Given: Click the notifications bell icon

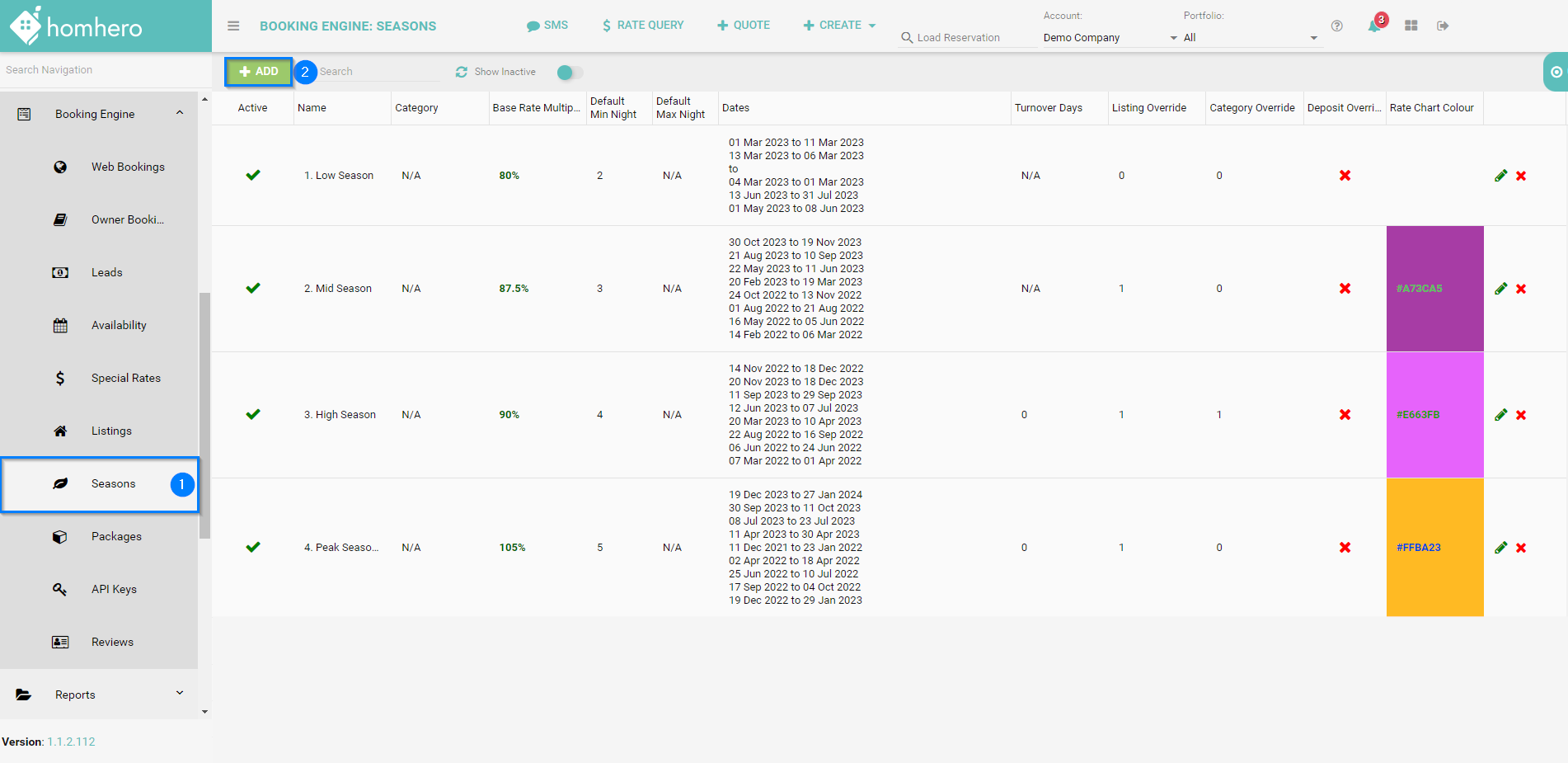Looking at the screenshot, I should [1373, 26].
